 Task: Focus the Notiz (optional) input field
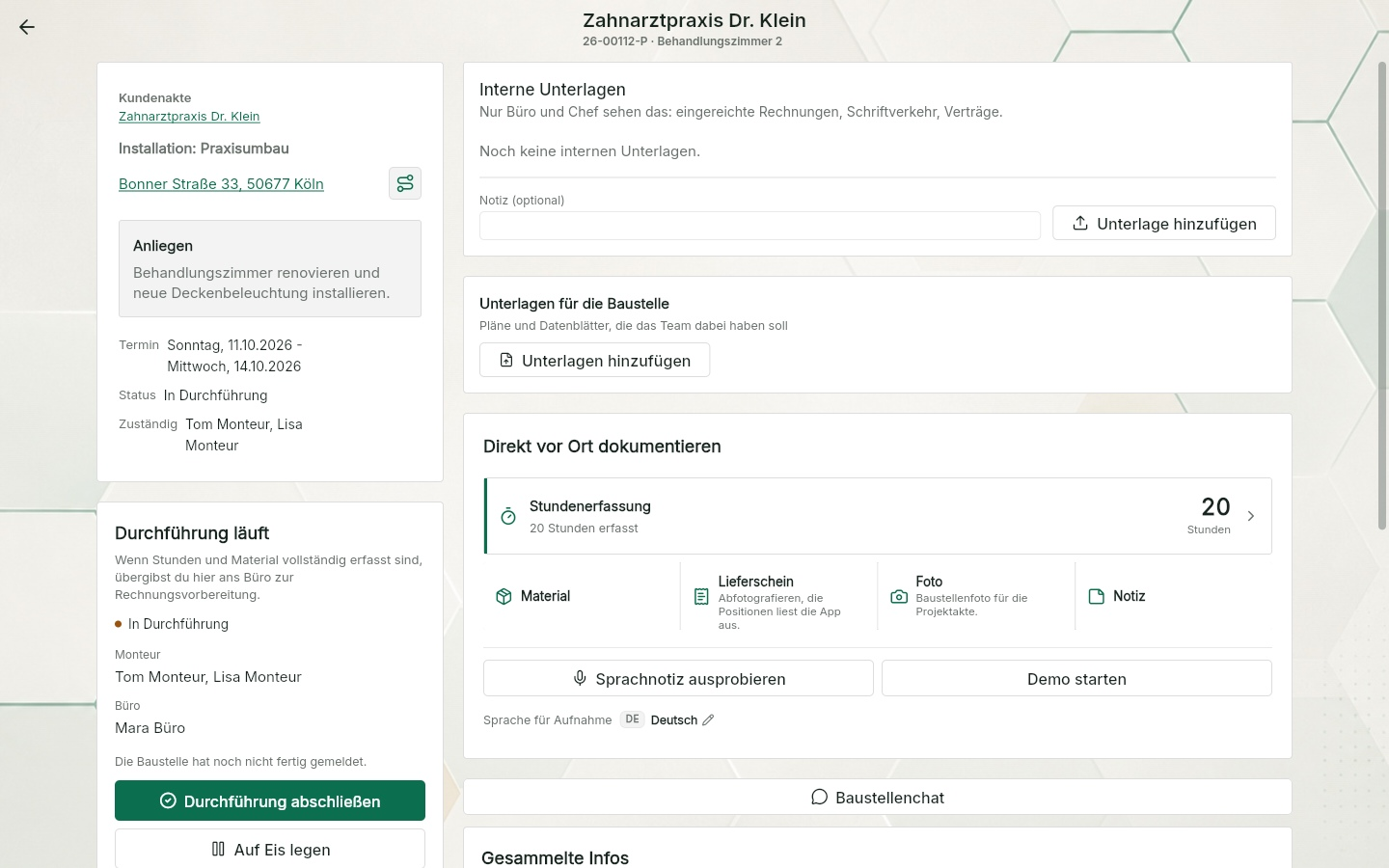click(760, 226)
